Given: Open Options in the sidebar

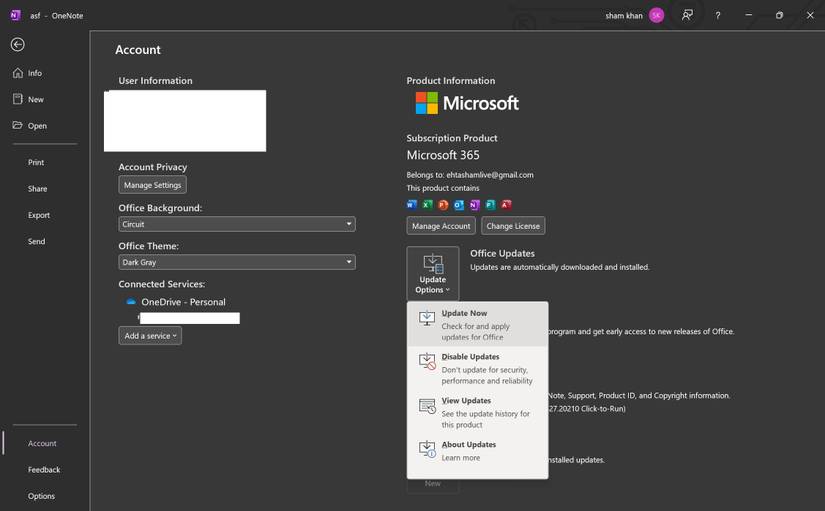Looking at the screenshot, I should coord(41,496).
